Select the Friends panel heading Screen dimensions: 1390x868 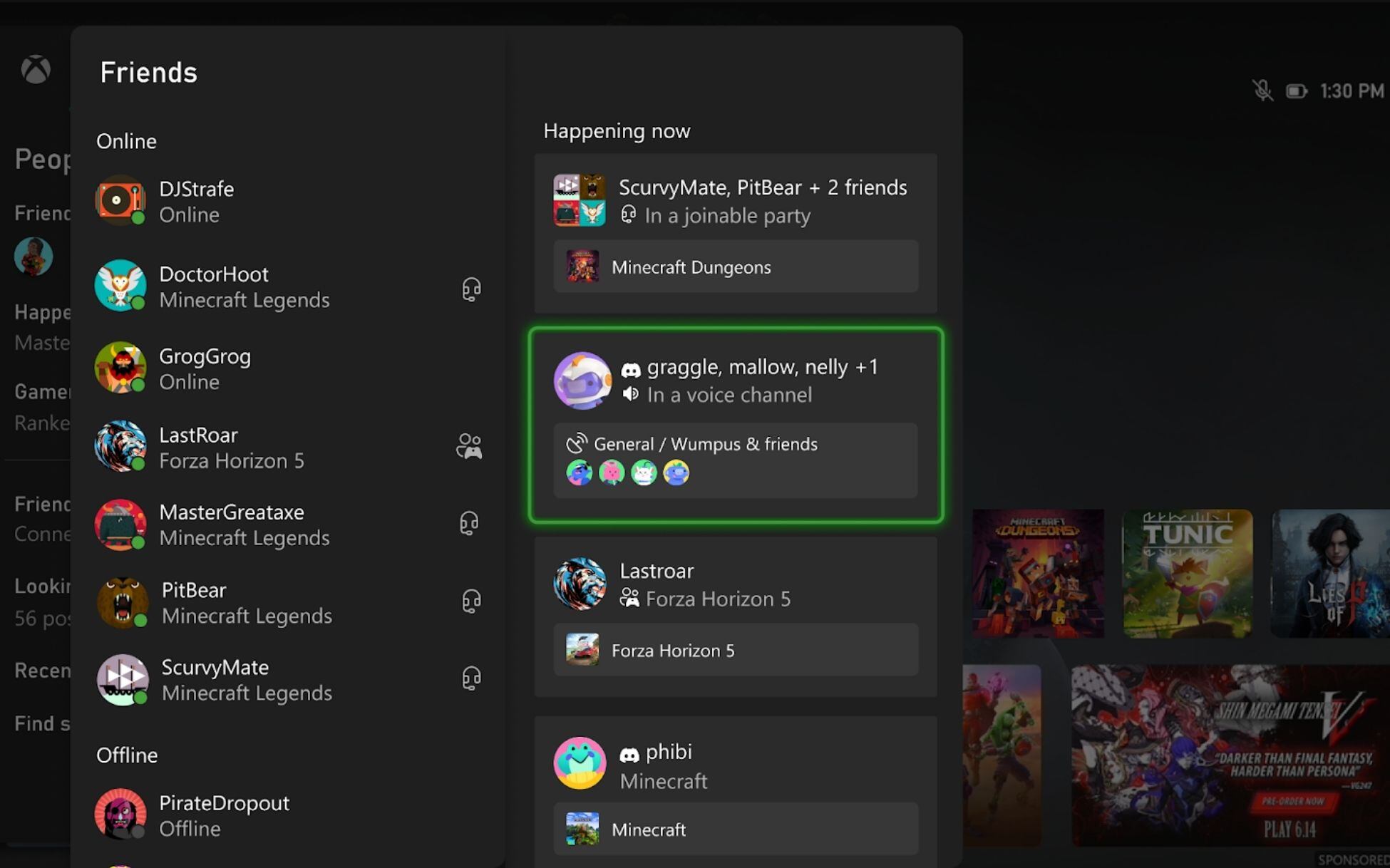click(x=148, y=72)
